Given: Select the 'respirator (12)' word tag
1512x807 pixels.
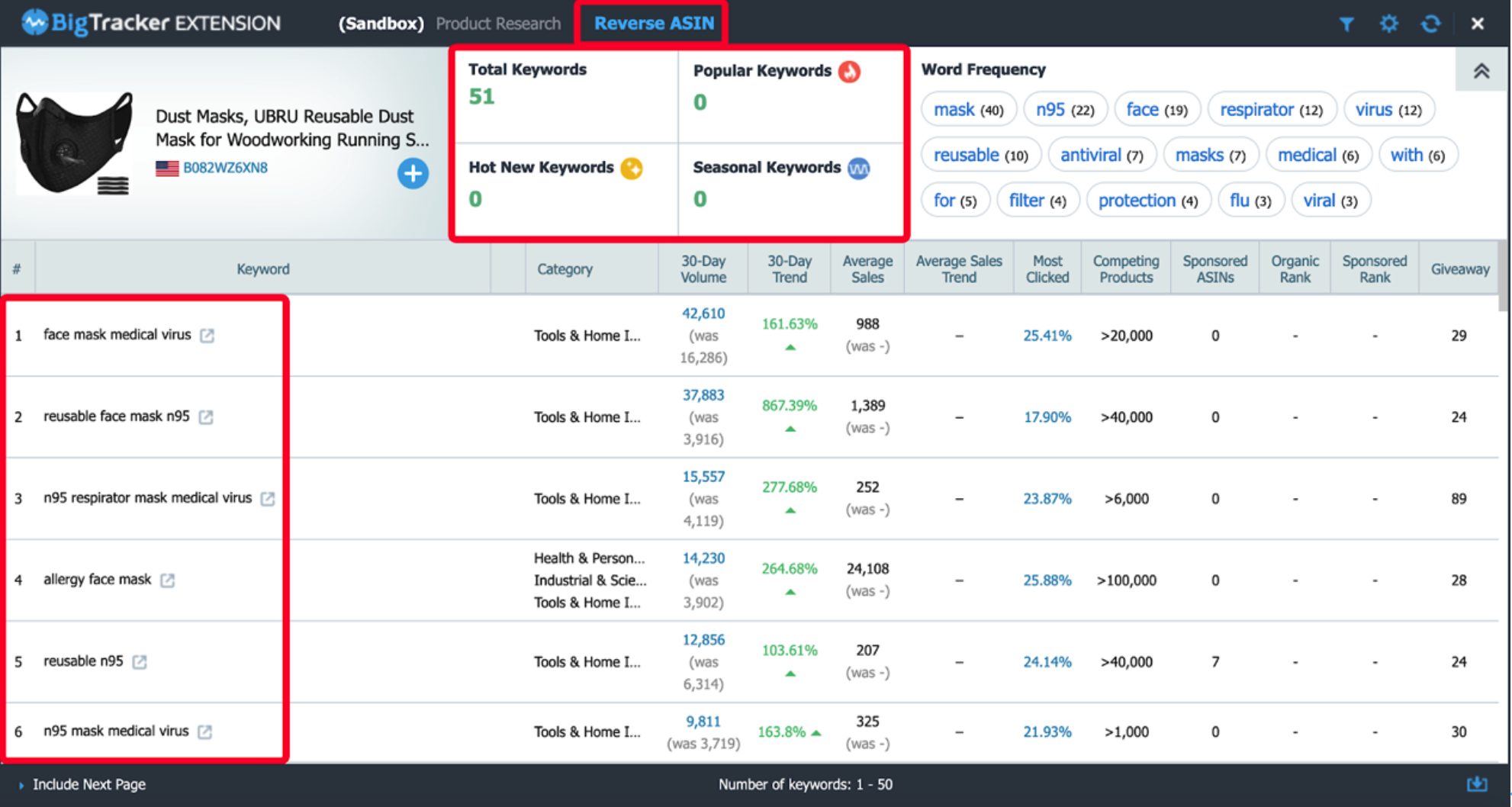Looking at the screenshot, I should [1272, 110].
